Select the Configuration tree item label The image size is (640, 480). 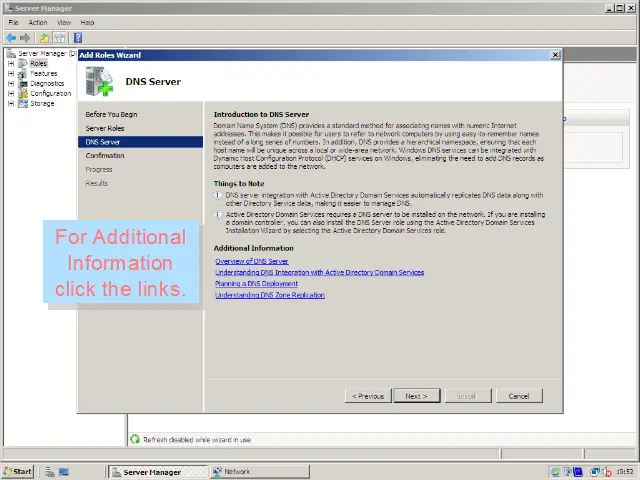(x=51, y=93)
